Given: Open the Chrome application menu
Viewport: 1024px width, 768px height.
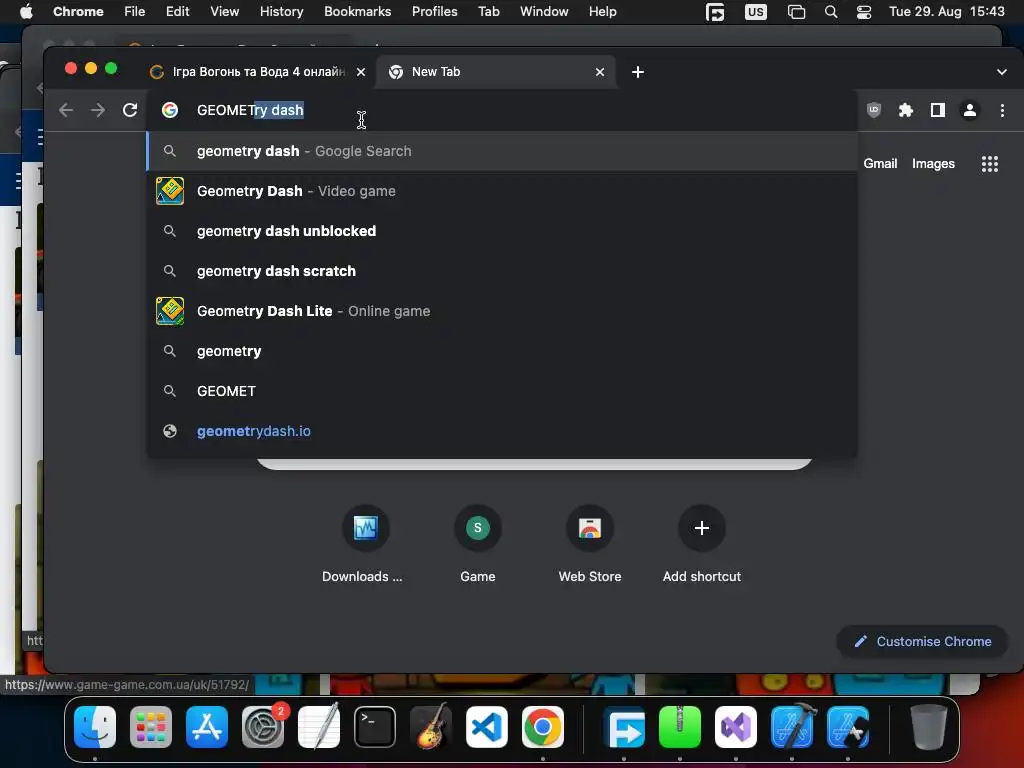Looking at the screenshot, I should click(x=78, y=12).
